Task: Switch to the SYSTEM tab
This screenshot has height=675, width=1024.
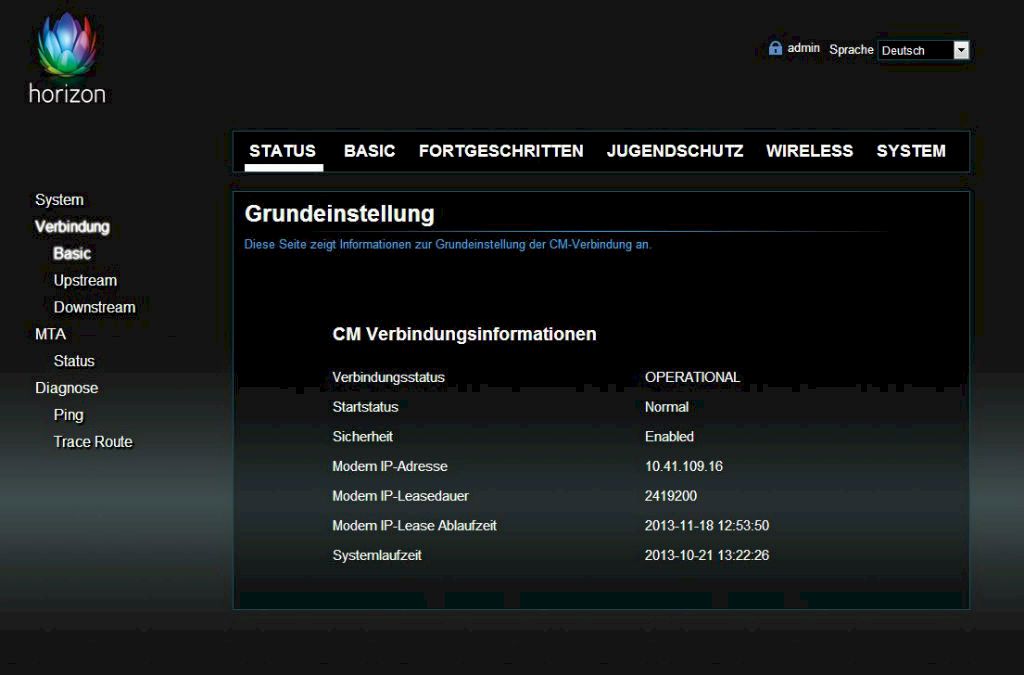Action: (911, 151)
